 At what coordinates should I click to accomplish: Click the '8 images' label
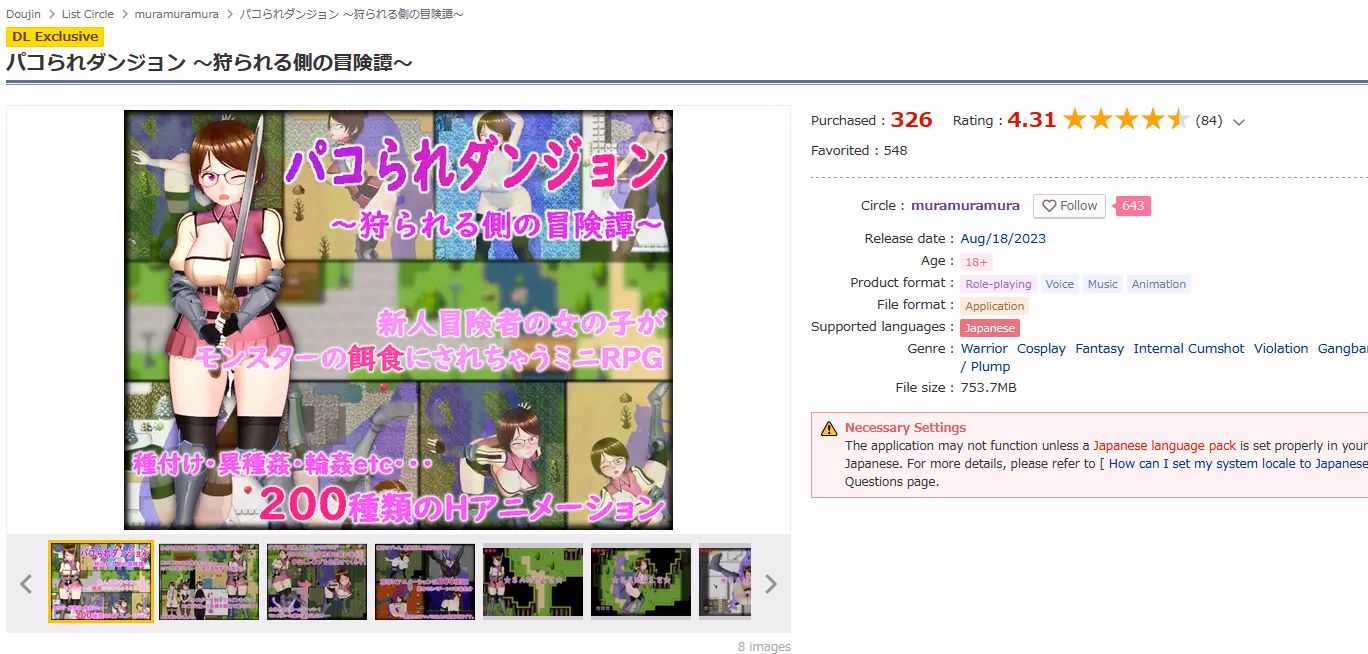[764, 647]
